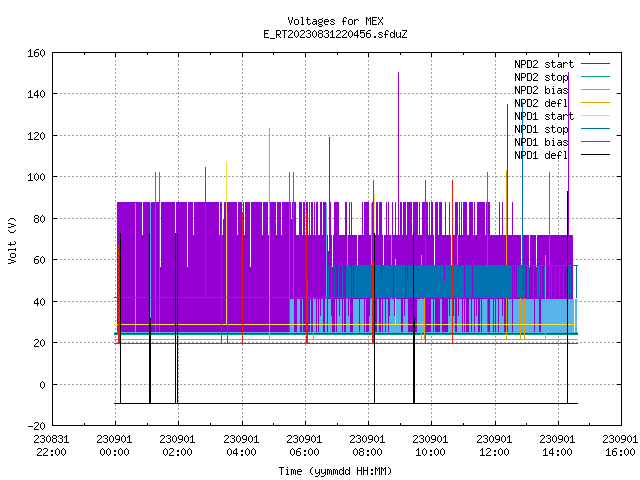This screenshot has height=480, width=640.
Task: Click the 'NPD2 bias' legend label
Action: pyautogui.click(x=541, y=90)
